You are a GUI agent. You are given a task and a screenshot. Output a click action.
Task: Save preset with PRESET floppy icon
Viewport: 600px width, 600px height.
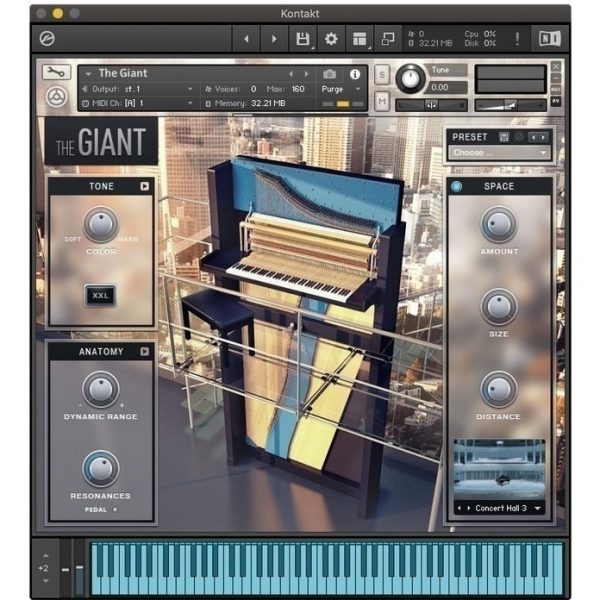pyautogui.click(x=504, y=137)
